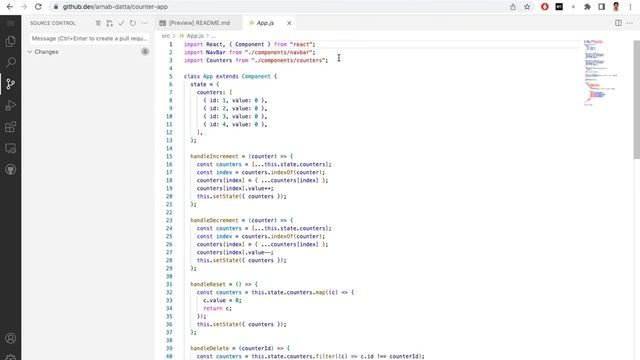Click the share page icon in address bar
The image size is (640, 360).
(513, 7)
